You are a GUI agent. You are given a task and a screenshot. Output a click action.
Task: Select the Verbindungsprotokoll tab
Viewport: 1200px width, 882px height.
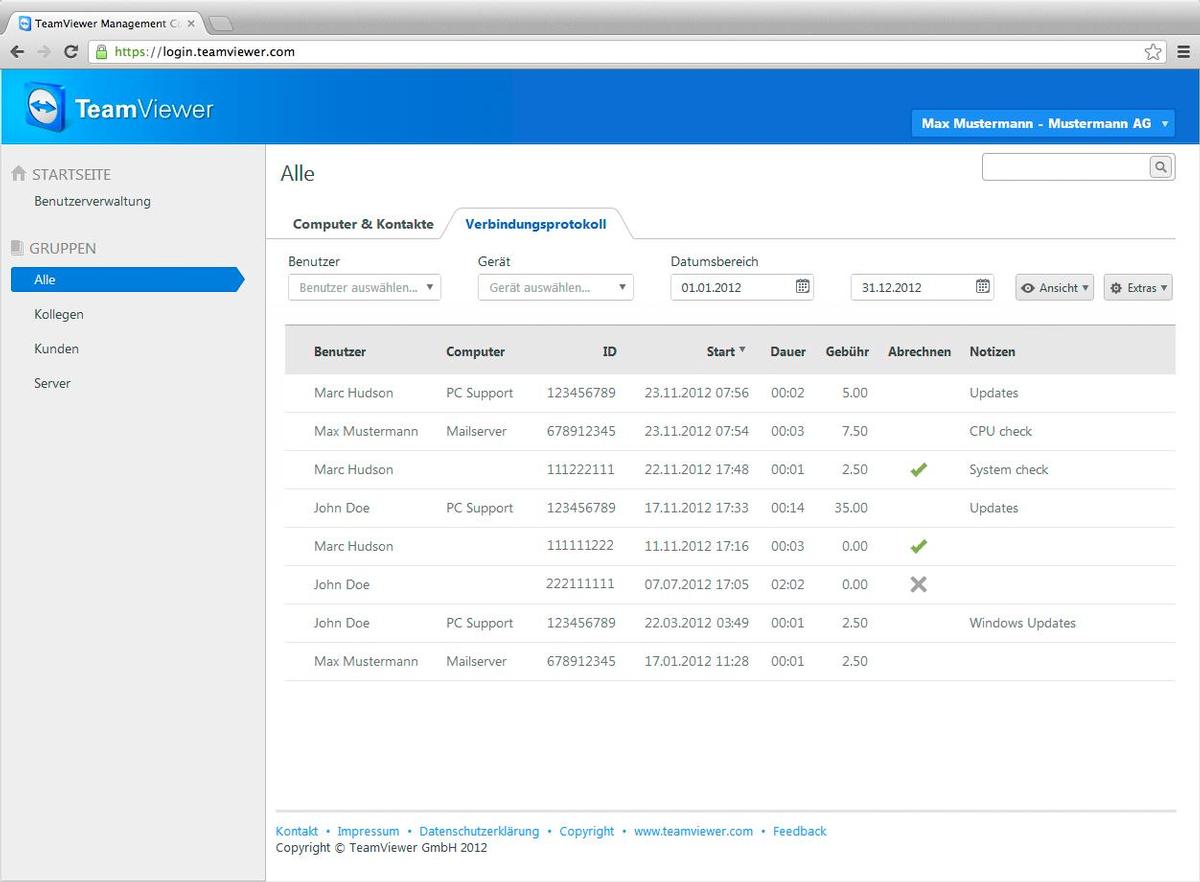[x=535, y=224]
